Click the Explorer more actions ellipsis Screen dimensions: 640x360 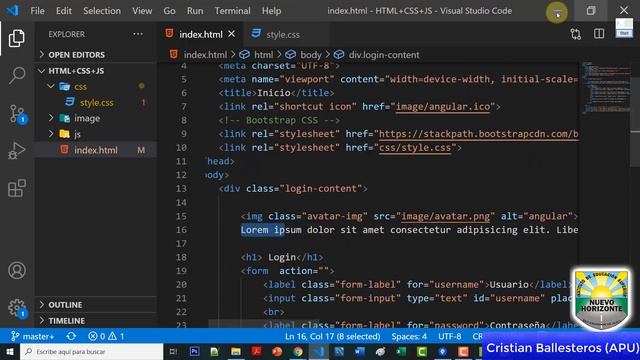[138, 34]
